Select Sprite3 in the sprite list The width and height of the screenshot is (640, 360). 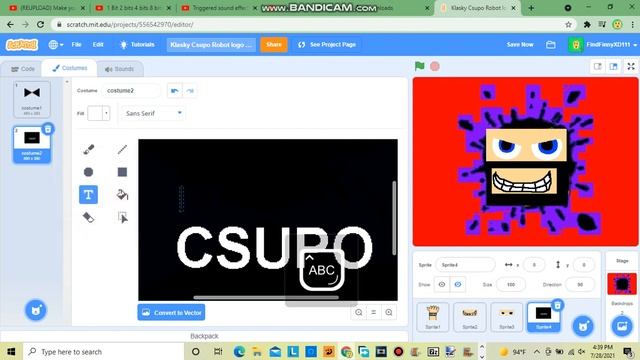click(x=507, y=317)
